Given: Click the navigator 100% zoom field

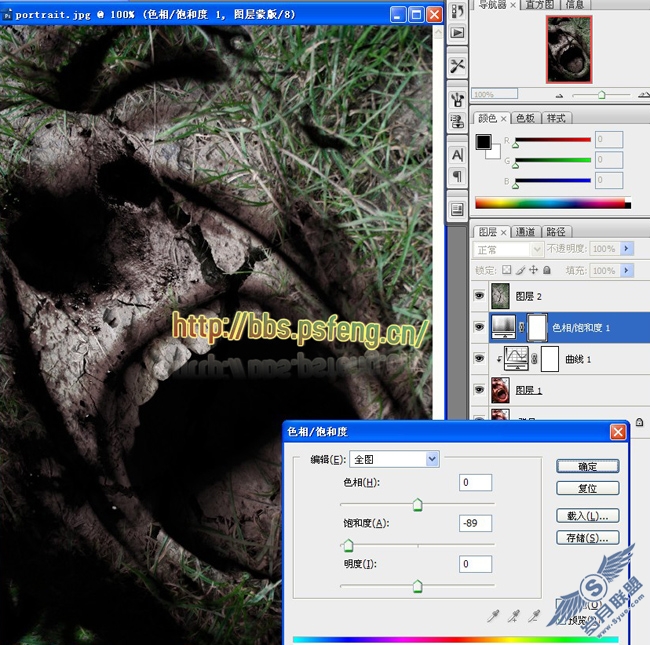Looking at the screenshot, I should click(495, 94).
